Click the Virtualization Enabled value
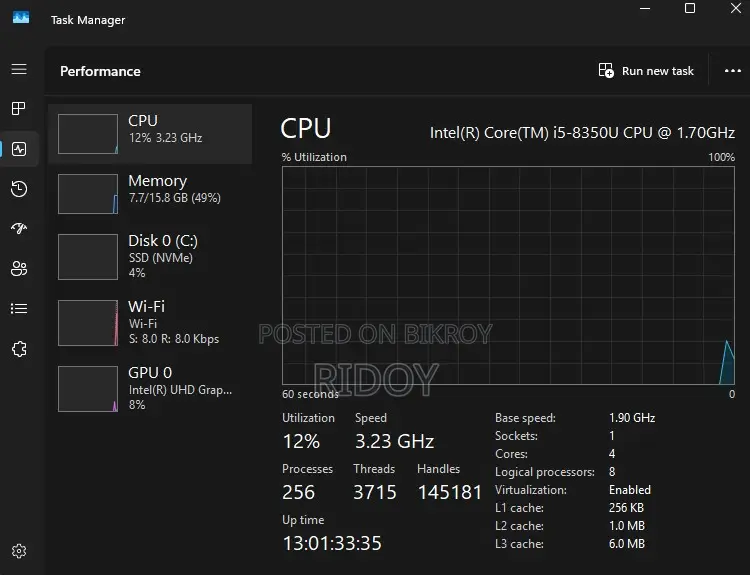This screenshot has height=575, width=750. pos(629,490)
